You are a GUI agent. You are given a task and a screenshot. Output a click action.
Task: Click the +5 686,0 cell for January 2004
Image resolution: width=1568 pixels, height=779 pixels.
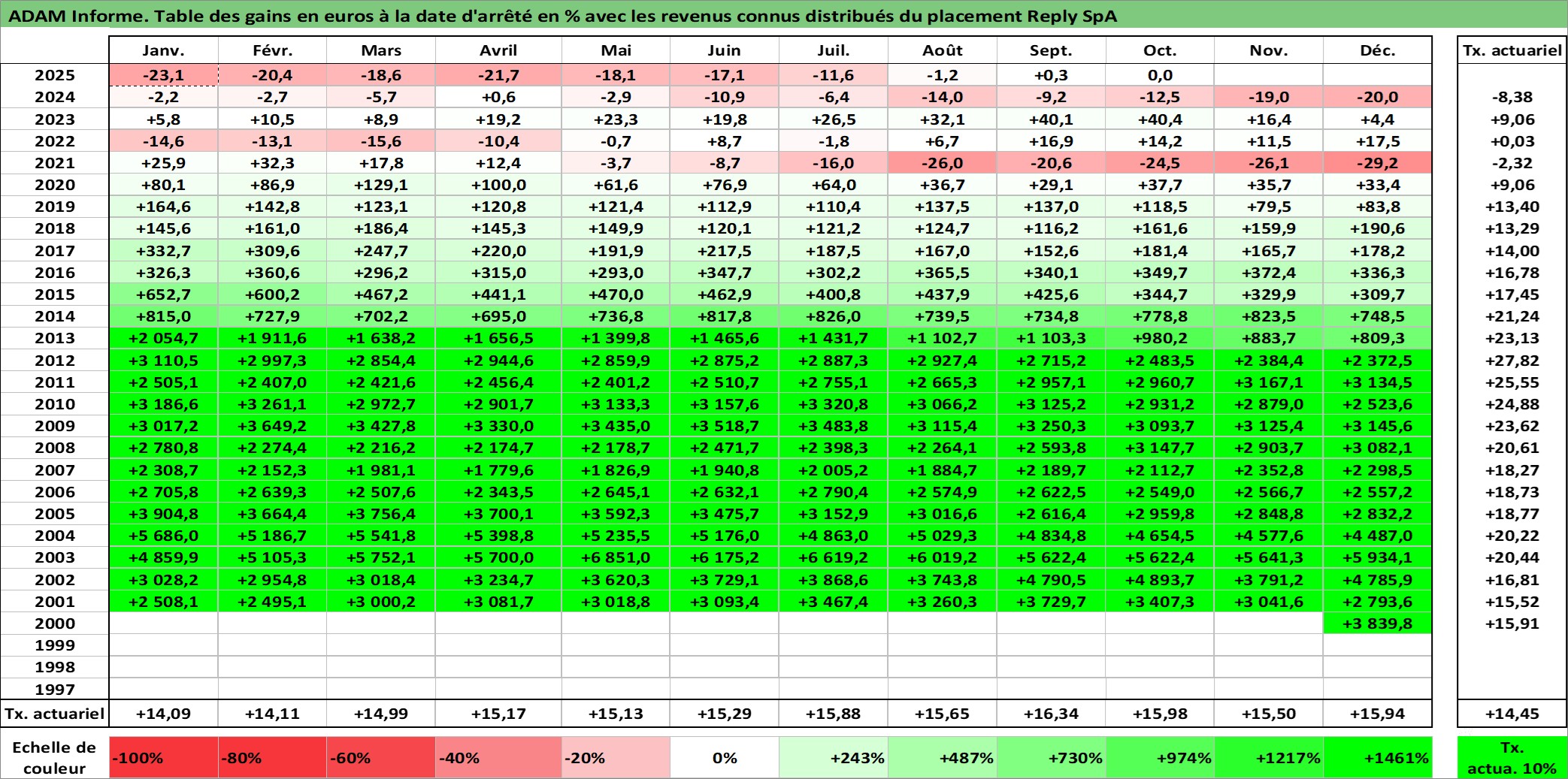click(x=164, y=536)
